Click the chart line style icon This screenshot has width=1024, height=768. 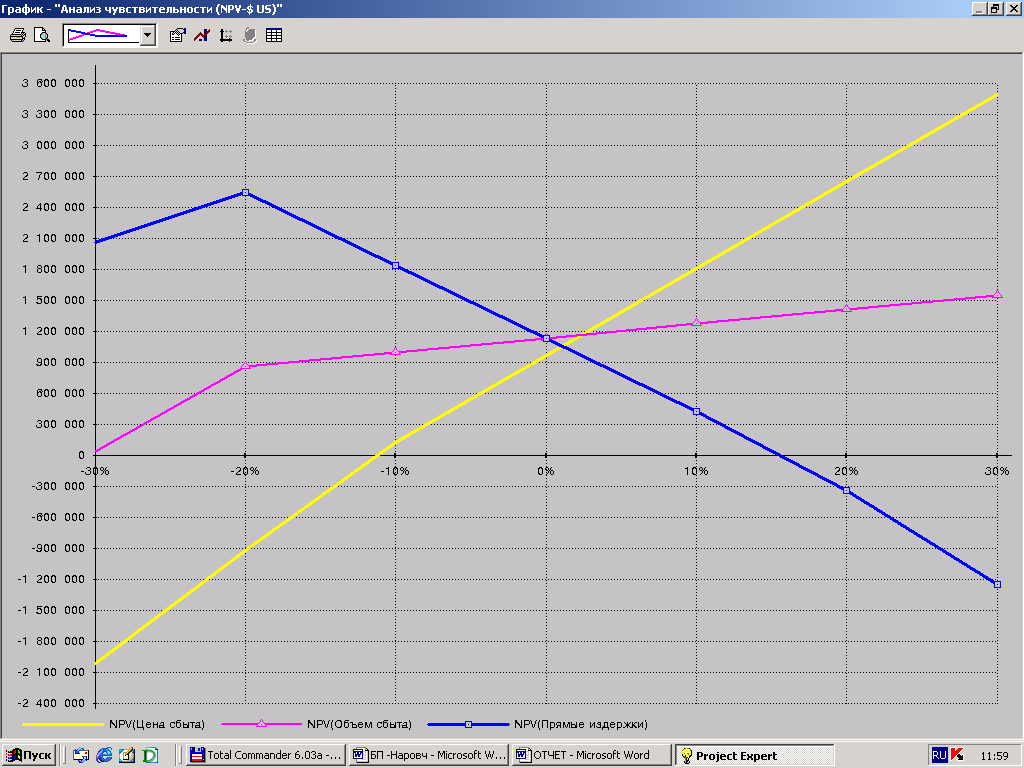pyautogui.click(x=202, y=35)
